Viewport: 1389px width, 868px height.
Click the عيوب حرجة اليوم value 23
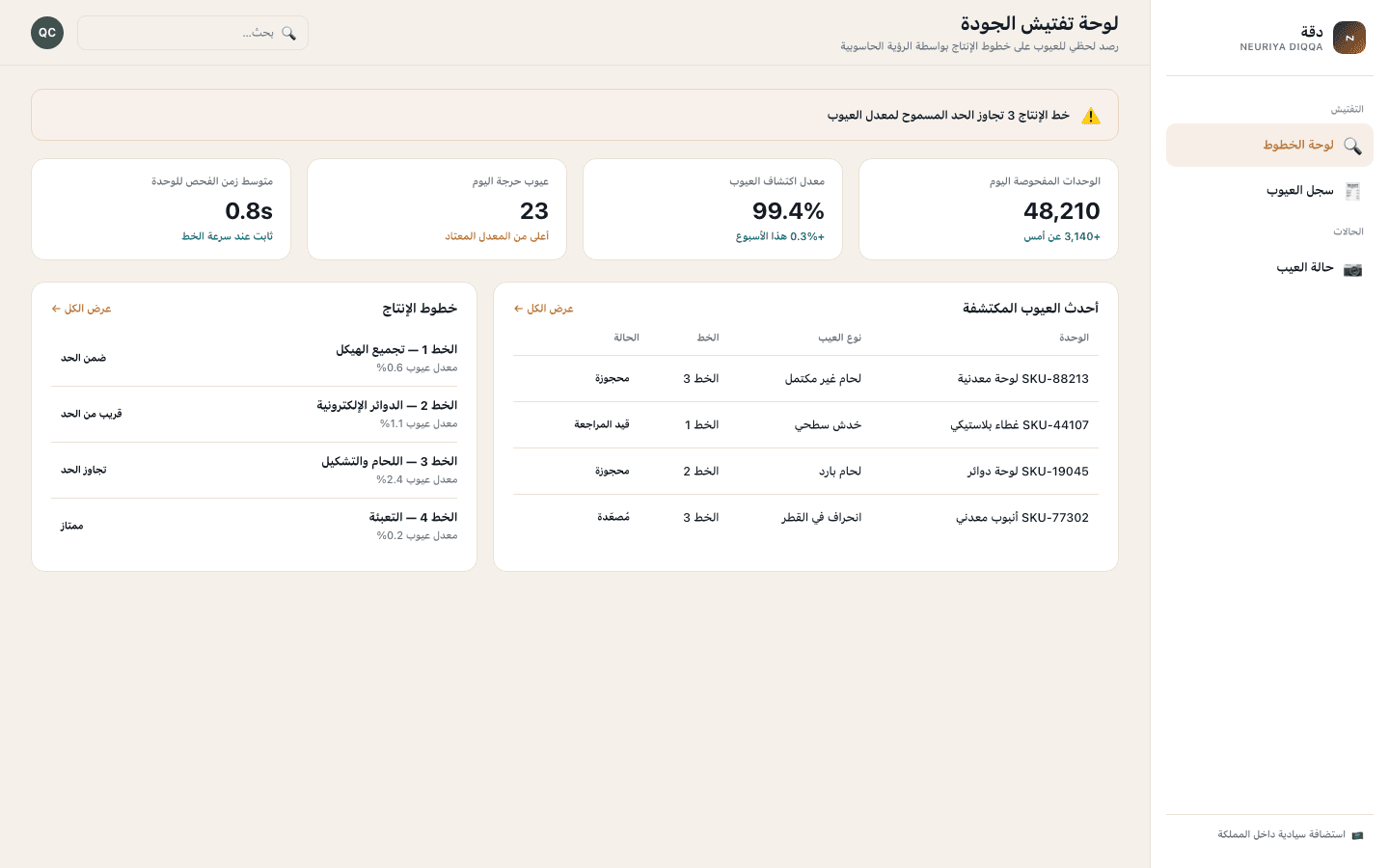[x=534, y=211]
